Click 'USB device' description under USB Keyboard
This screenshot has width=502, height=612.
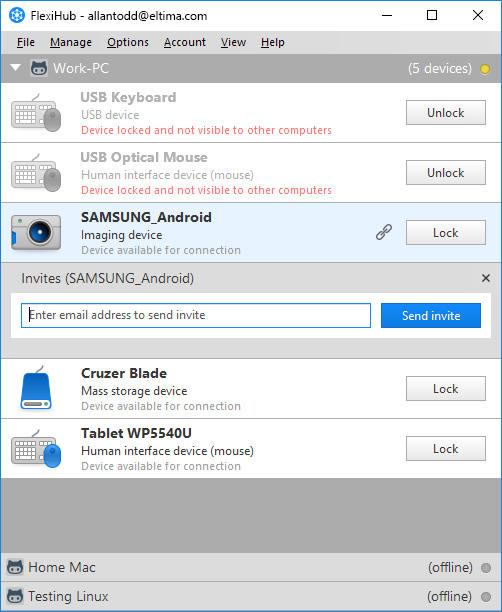tap(110, 115)
